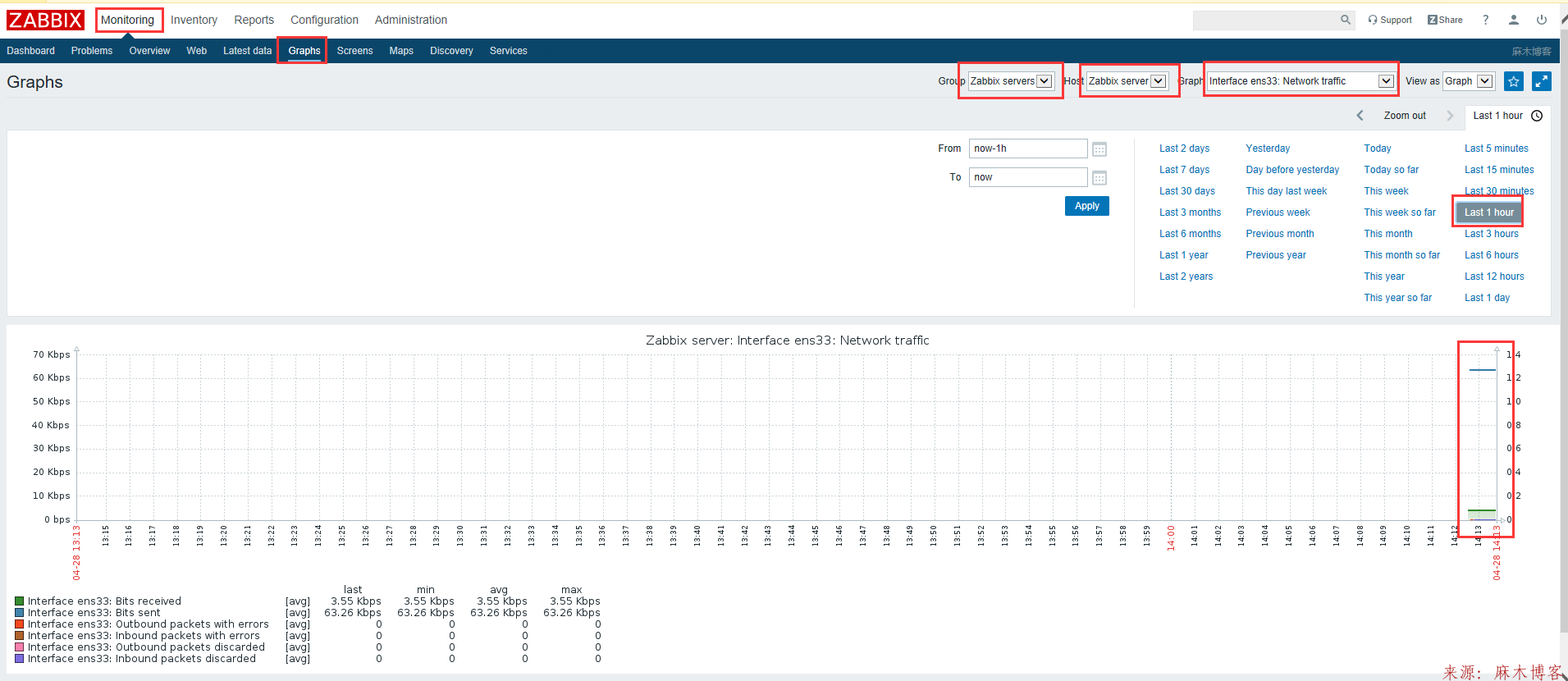This screenshot has width=1568, height=681.
Task: Go to the Graphs submenu
Action: click(304, 51)
